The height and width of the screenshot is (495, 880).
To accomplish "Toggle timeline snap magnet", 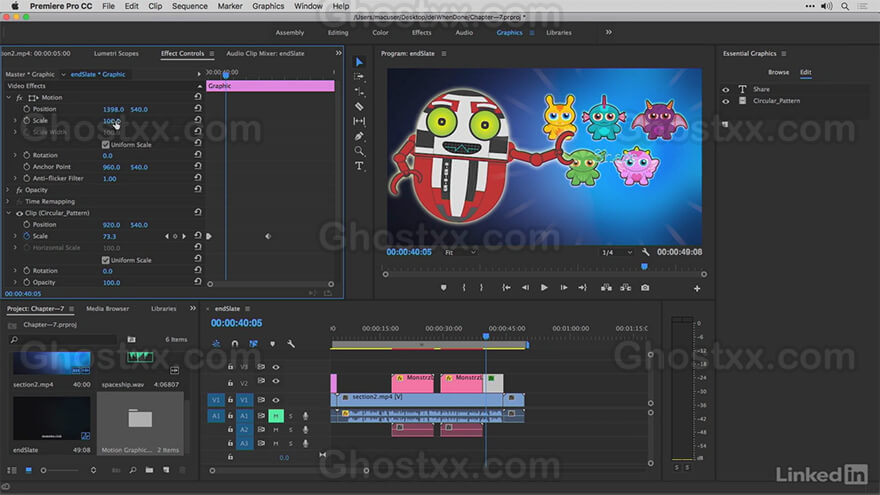I will coord(235,343).
